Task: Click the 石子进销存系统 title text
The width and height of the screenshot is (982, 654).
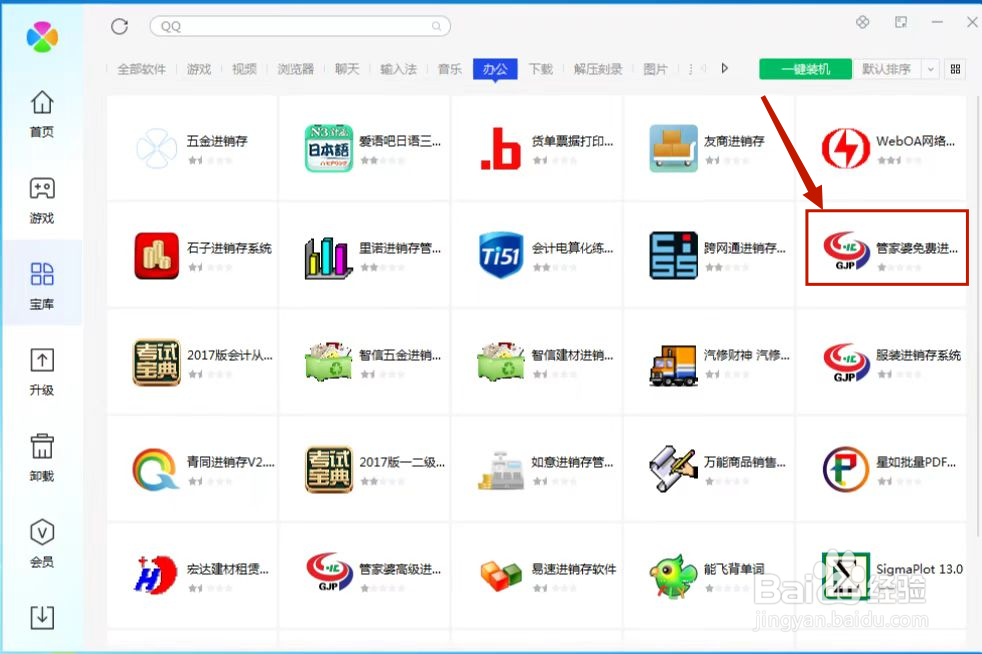Action: click(x=229, y=248)
